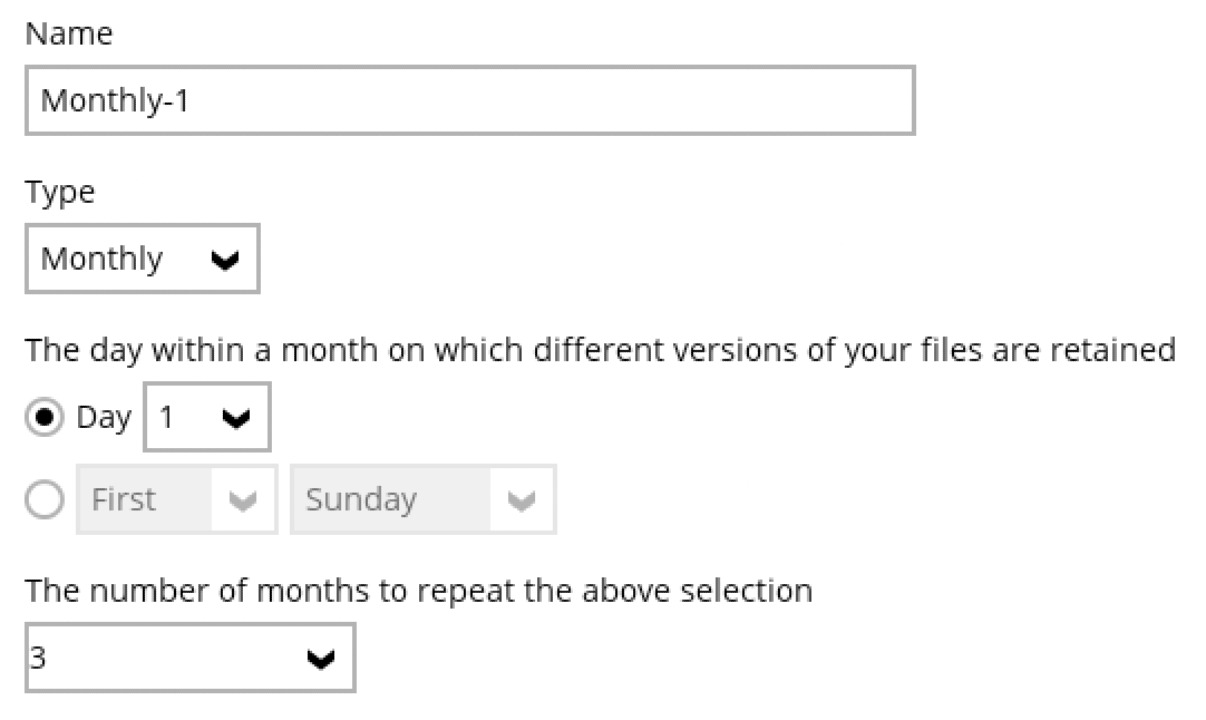Click the arrow icon beside day value 1
Viewport: 1206px width, 720px height.
tap(236, 419)
